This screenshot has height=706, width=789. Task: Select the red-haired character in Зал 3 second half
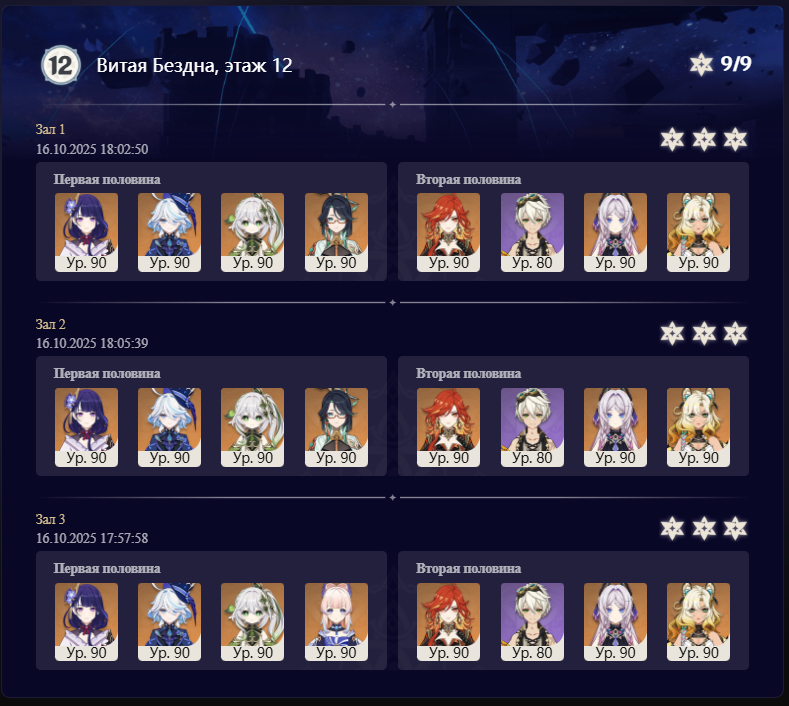pyautogui.click(x=448, y=622)
